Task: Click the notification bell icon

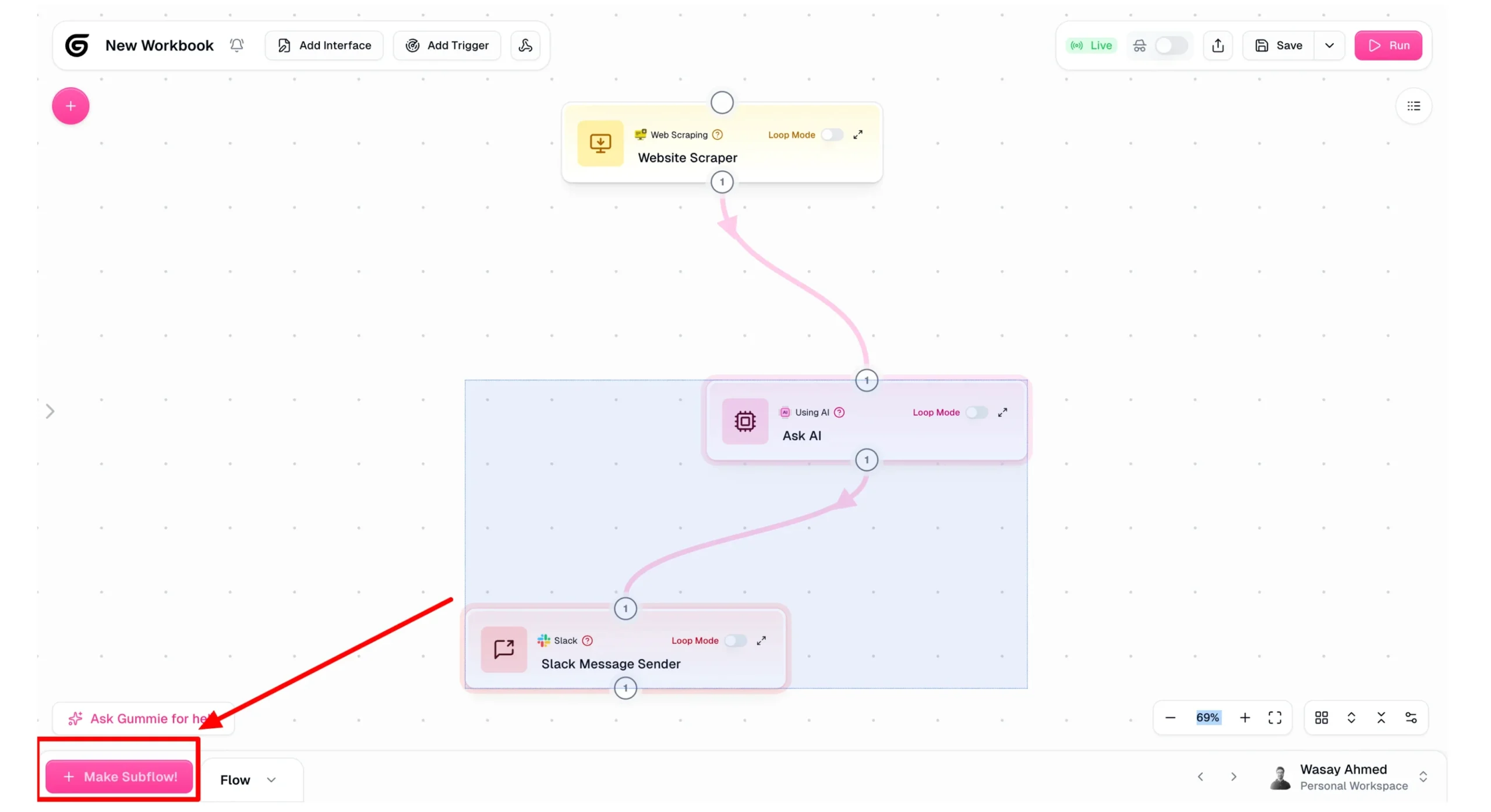Action: (x=236, y=45)
